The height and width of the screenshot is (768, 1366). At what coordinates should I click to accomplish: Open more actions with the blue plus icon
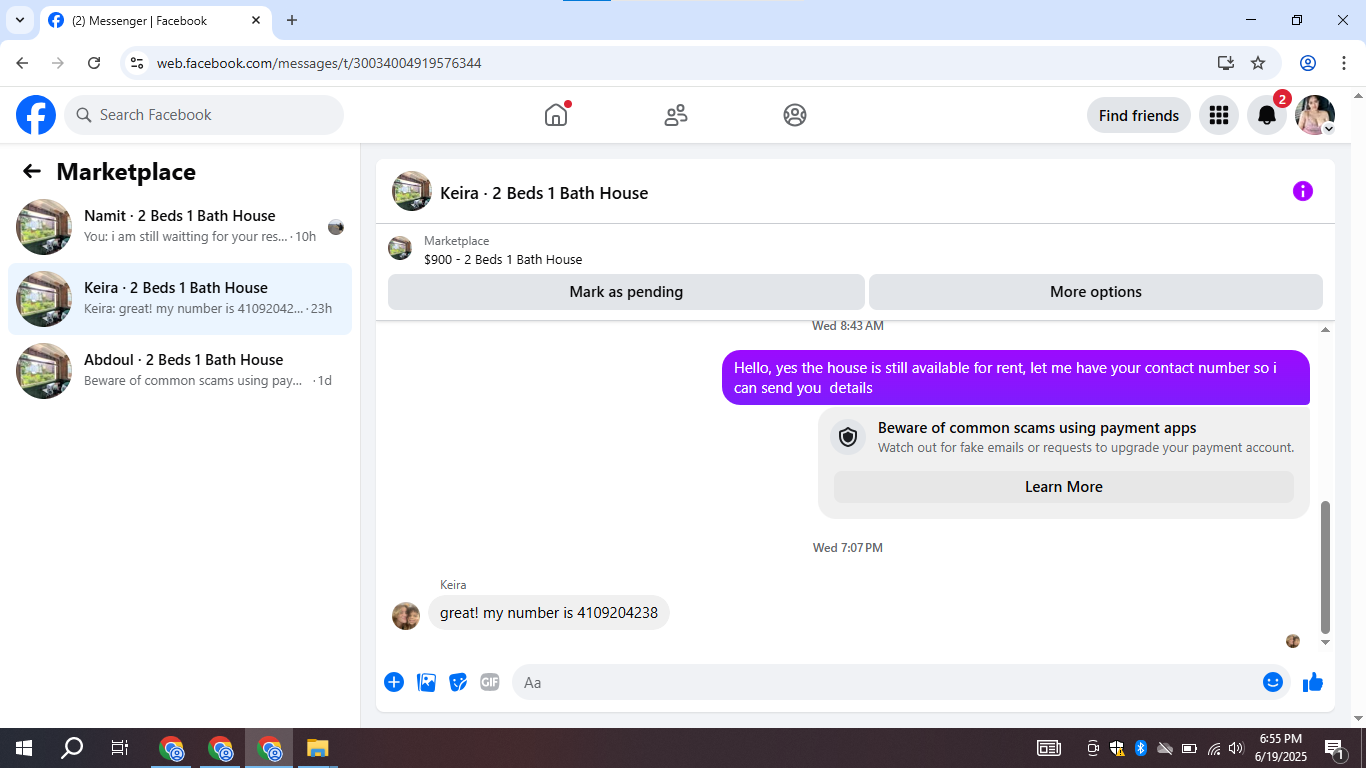coord(394,682)
